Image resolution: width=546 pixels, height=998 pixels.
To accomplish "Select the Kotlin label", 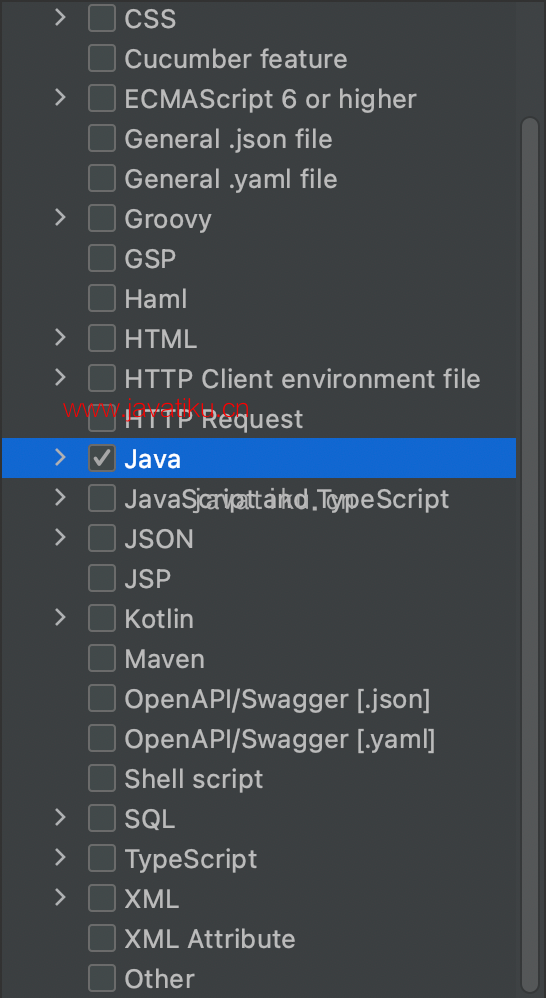I will pyautogui.click(x=159, y=619).
